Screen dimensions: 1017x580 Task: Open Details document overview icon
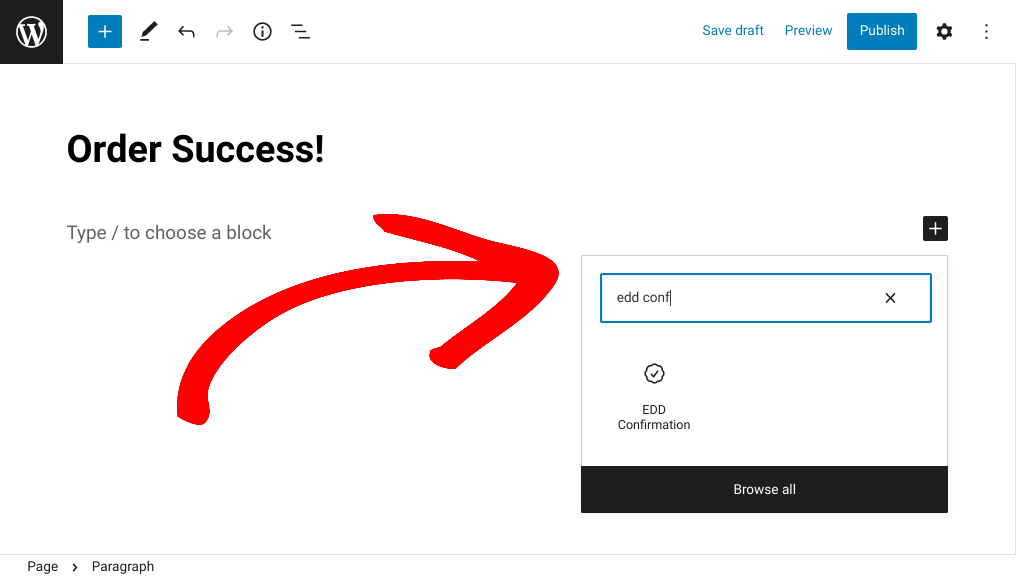point(262,31)
